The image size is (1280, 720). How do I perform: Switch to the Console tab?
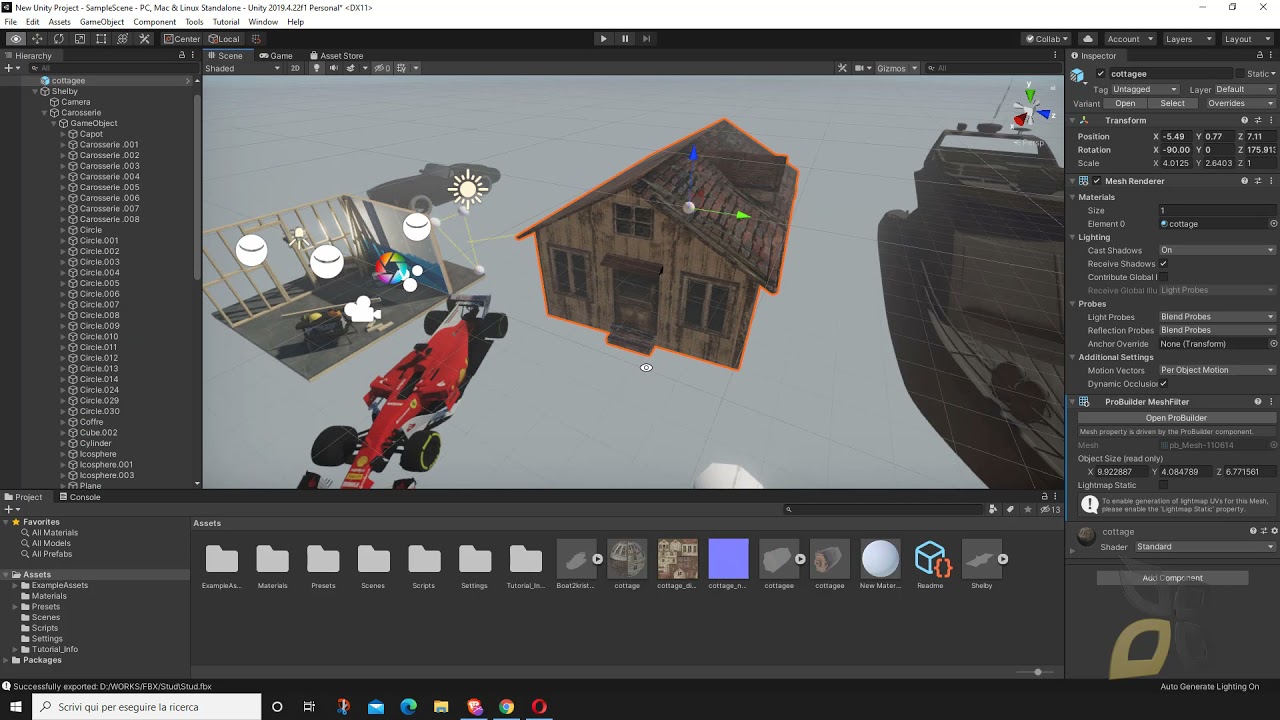tap(79, 497)
